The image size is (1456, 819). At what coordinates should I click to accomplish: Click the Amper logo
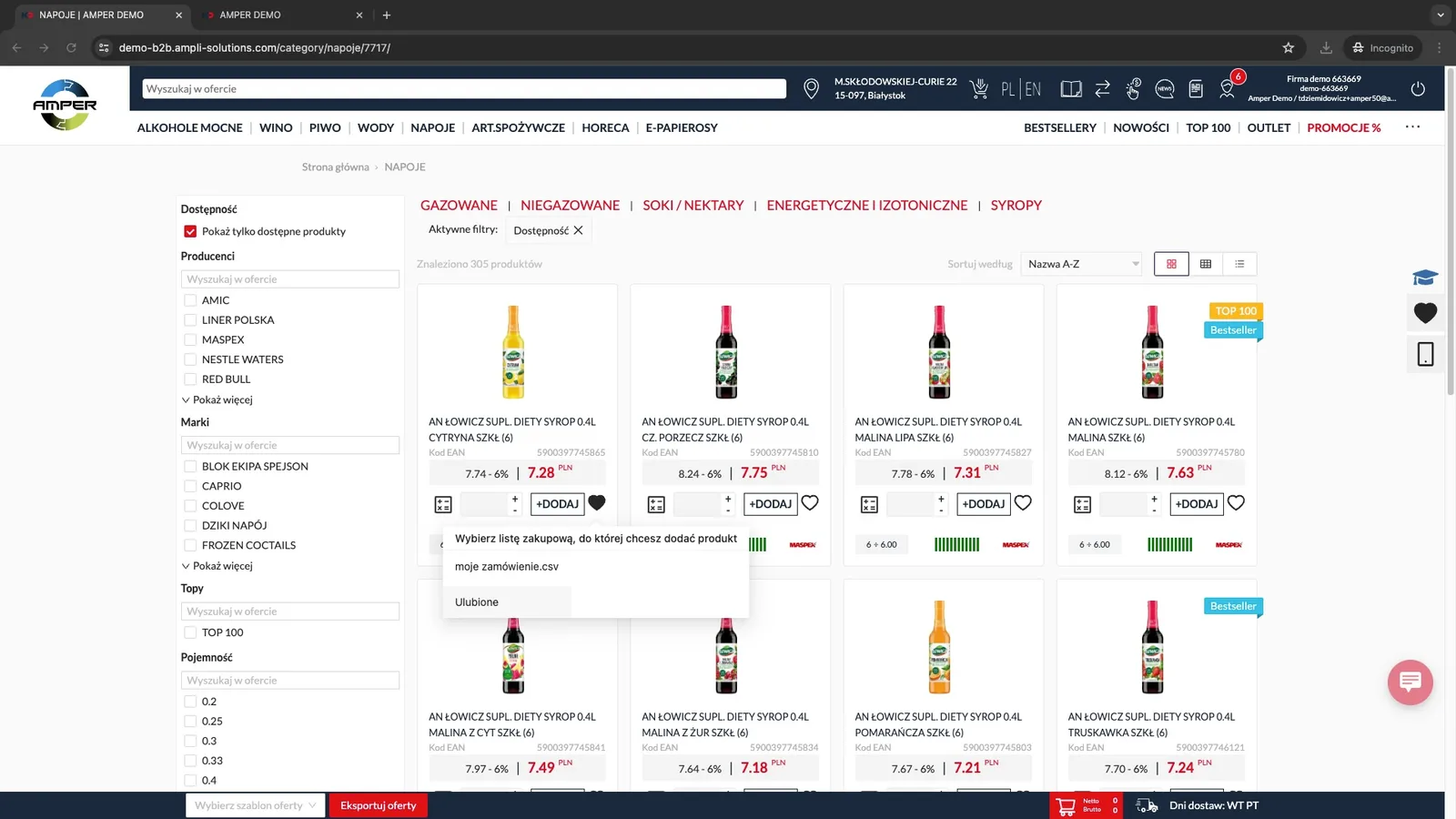[x=65, y=105]
